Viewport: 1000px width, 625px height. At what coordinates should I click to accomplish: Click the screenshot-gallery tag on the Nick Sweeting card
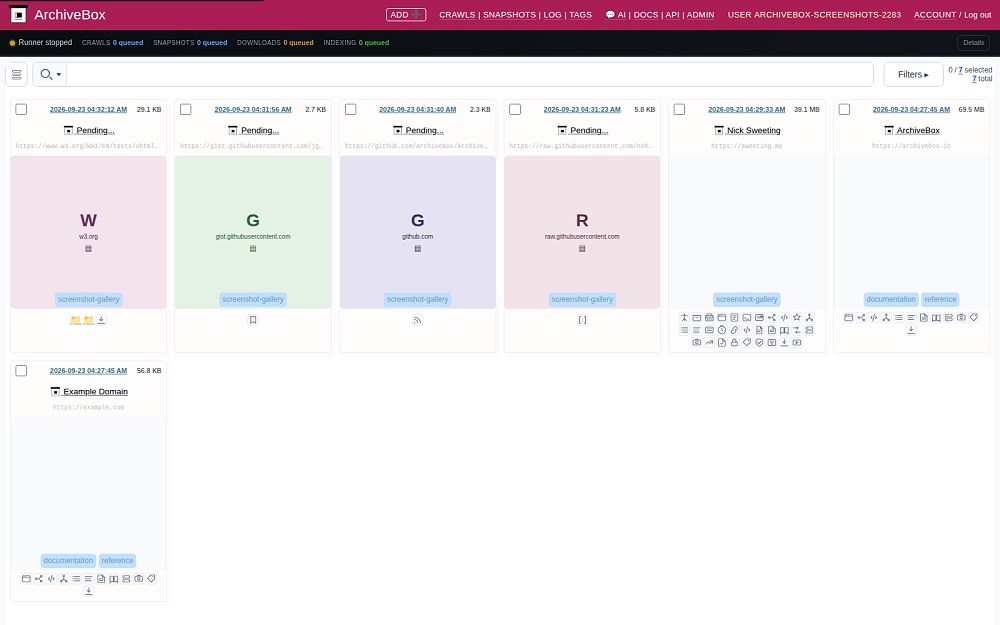(x=746, y=299)
